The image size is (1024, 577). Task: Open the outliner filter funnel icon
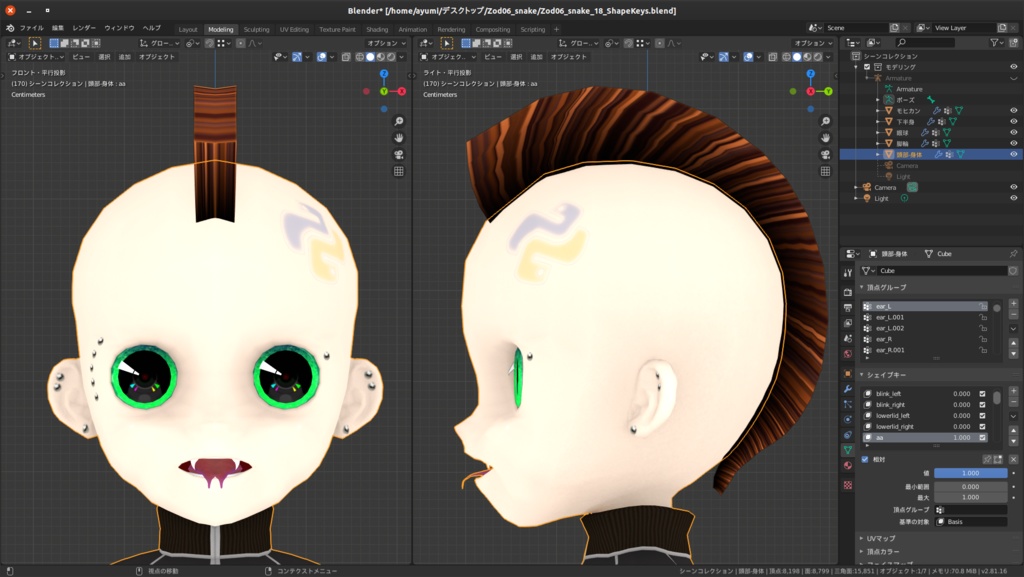[996, 42]
